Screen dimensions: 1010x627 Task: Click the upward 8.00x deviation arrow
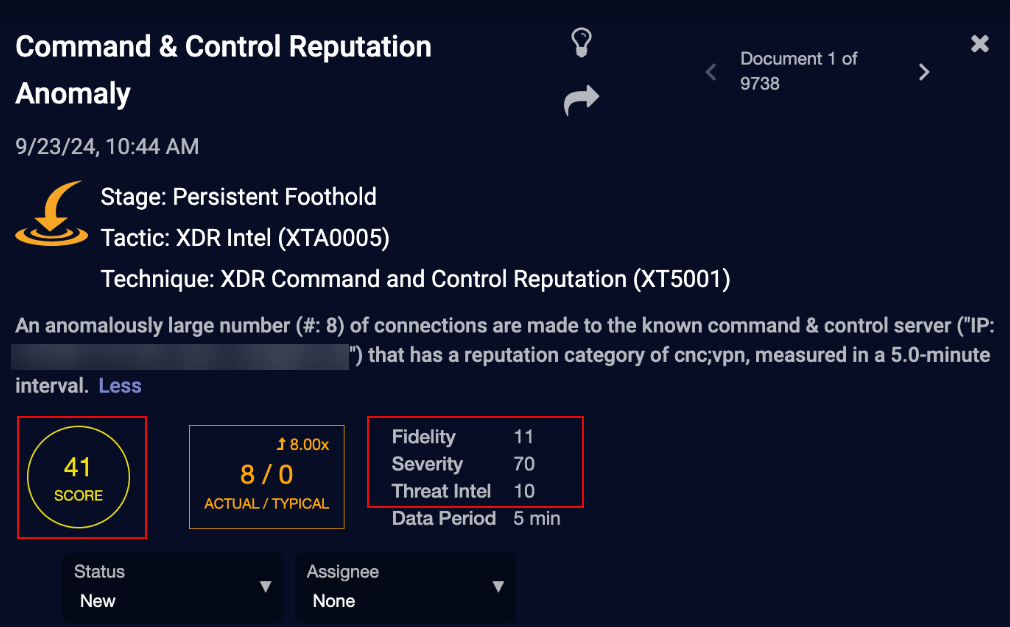coord(281,444)
